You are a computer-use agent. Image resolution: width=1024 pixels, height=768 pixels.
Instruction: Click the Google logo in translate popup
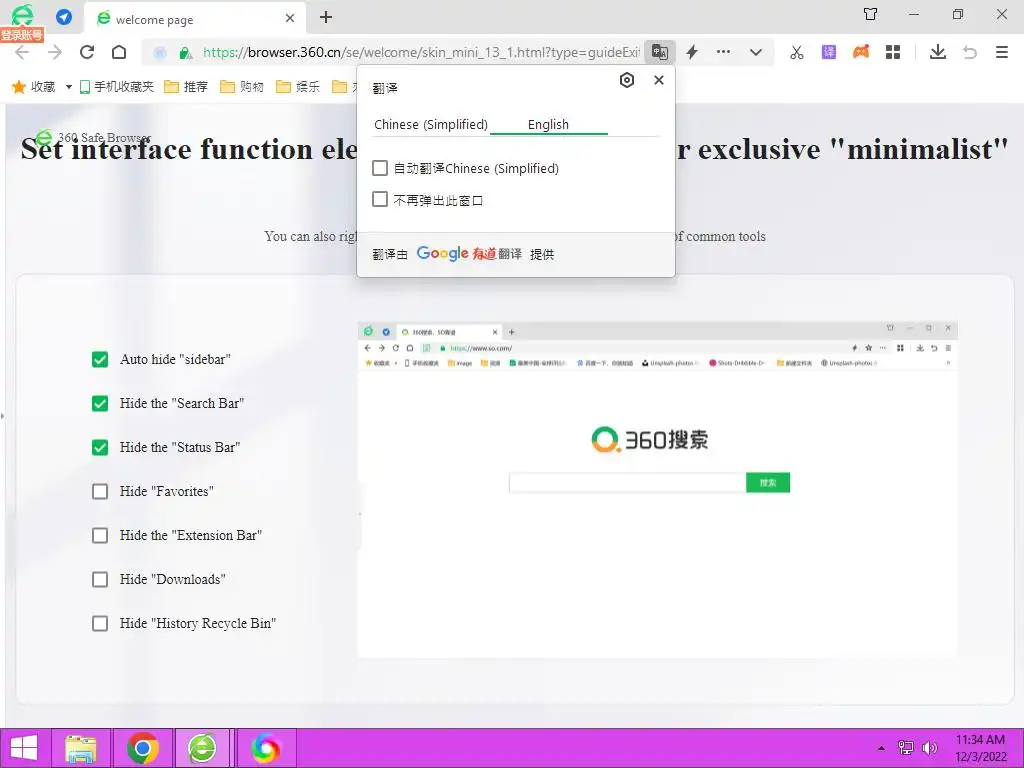click(x=442, y=253)
